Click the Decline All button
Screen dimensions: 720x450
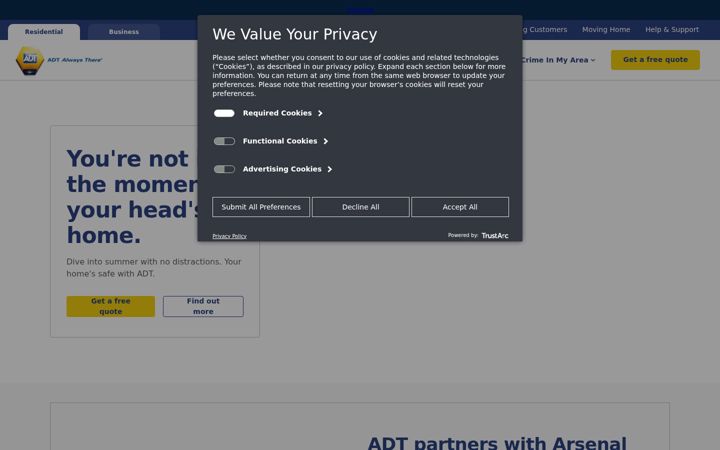[360, 207]
